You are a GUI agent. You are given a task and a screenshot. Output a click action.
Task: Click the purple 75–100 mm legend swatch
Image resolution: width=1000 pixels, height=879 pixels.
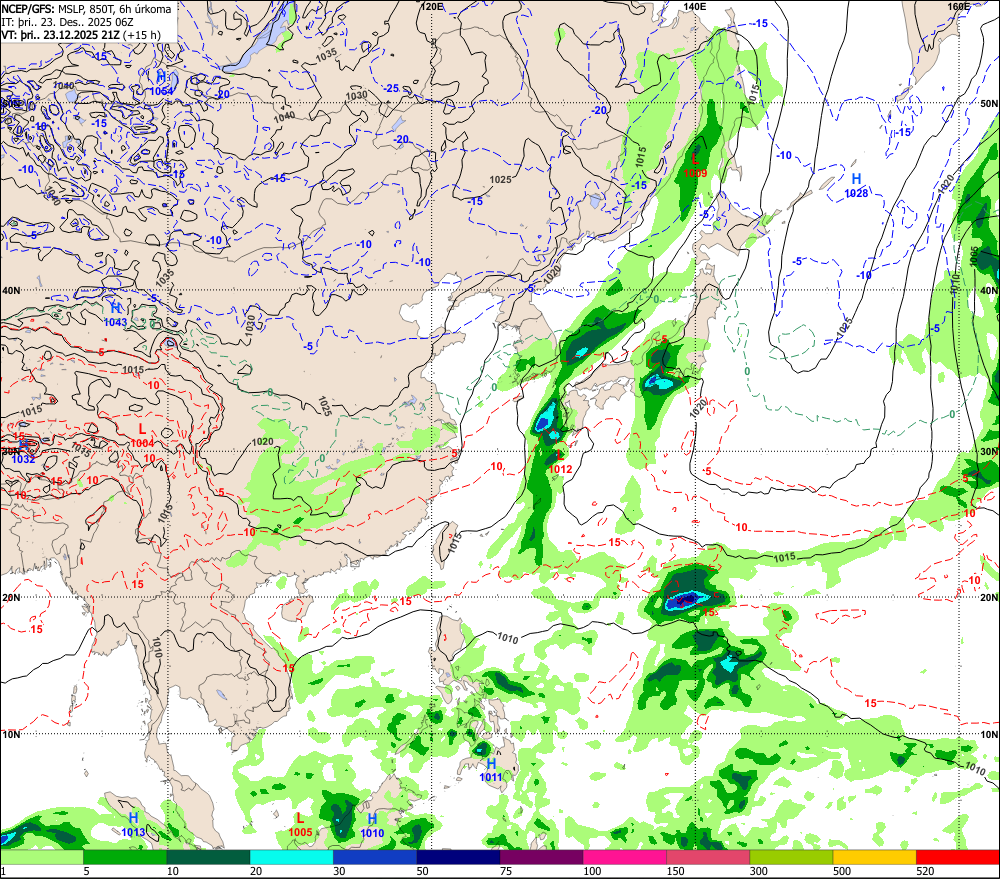click(541, 857)
